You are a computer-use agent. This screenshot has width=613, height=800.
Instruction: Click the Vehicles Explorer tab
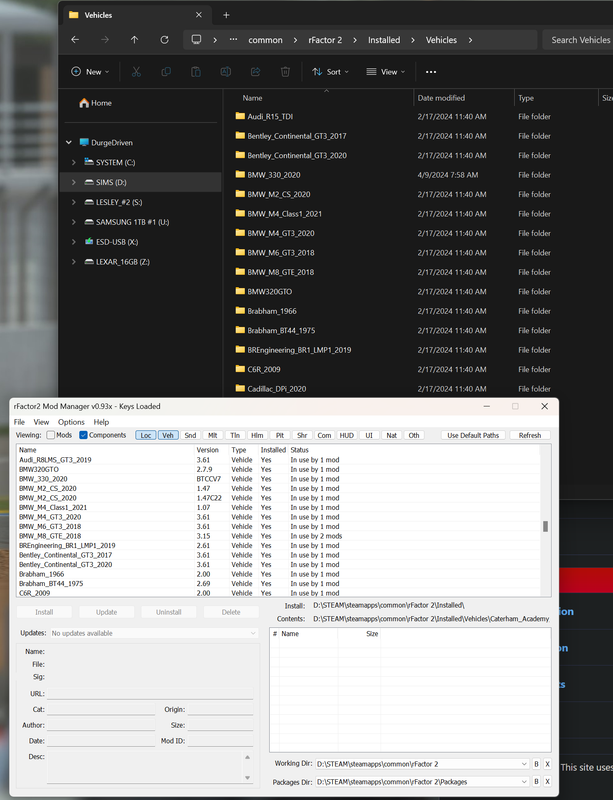click(x=135, y=15)
